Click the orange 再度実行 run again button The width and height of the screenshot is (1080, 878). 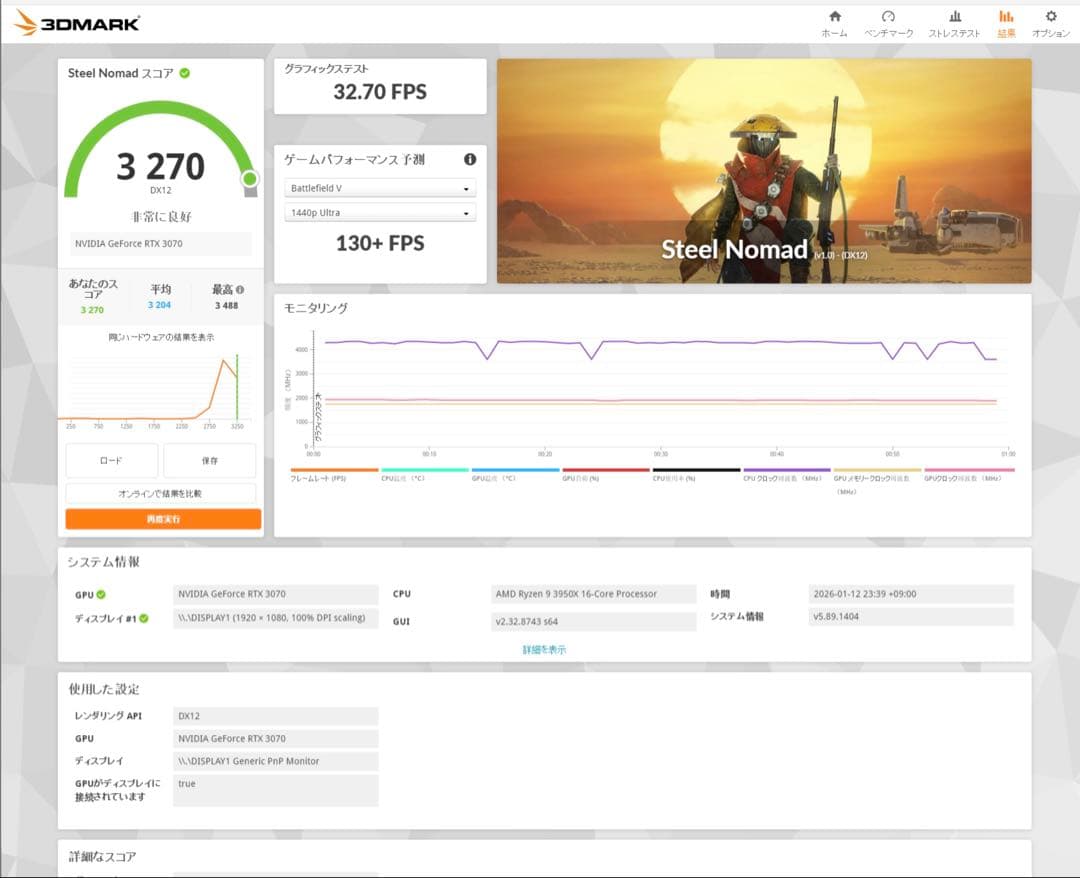point(163,519)
